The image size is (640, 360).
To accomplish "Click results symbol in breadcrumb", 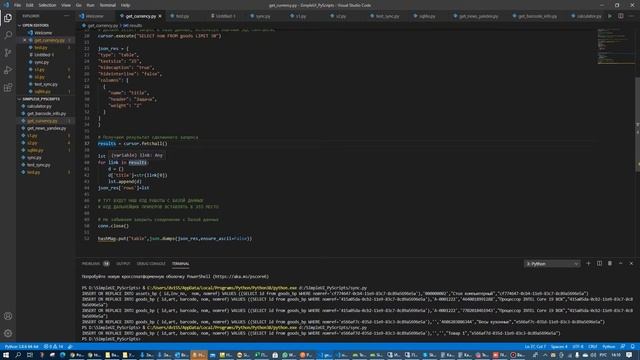I will click(x=133, y=26).
